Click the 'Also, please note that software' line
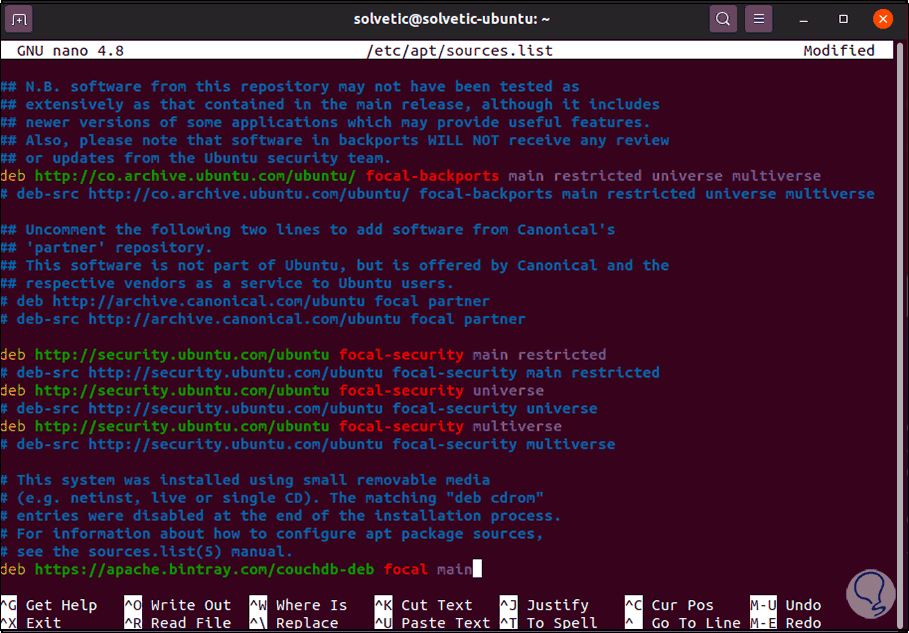This screenshot has height=633, width=909. coord(334,141)
